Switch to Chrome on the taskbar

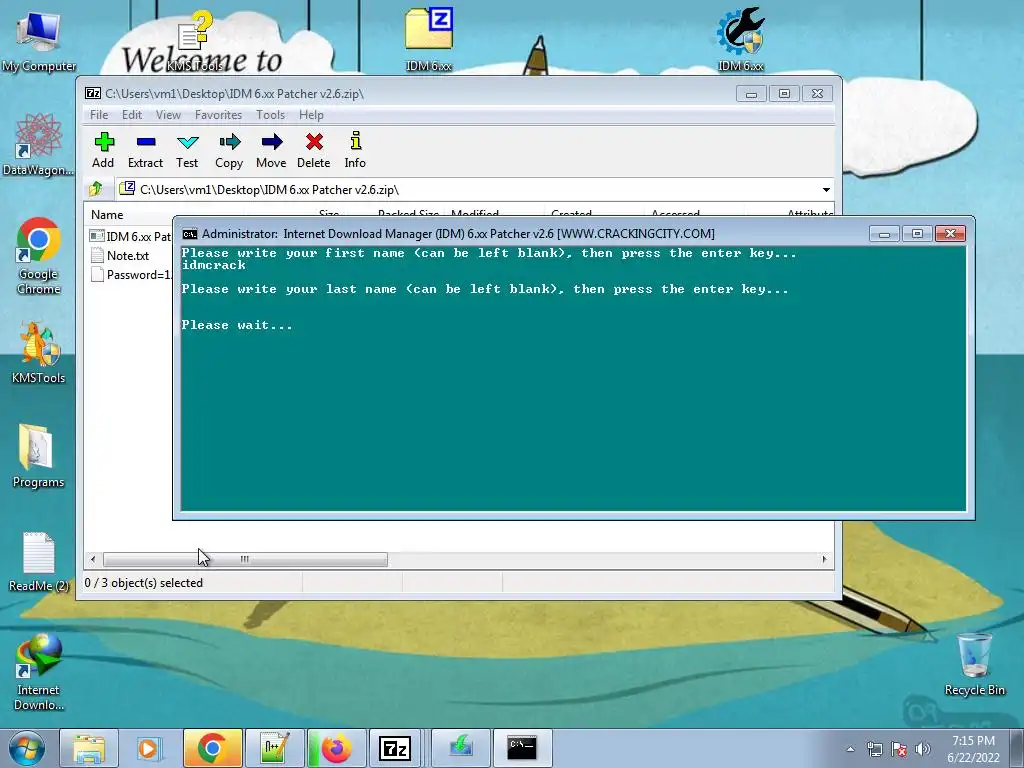(212, 748)
